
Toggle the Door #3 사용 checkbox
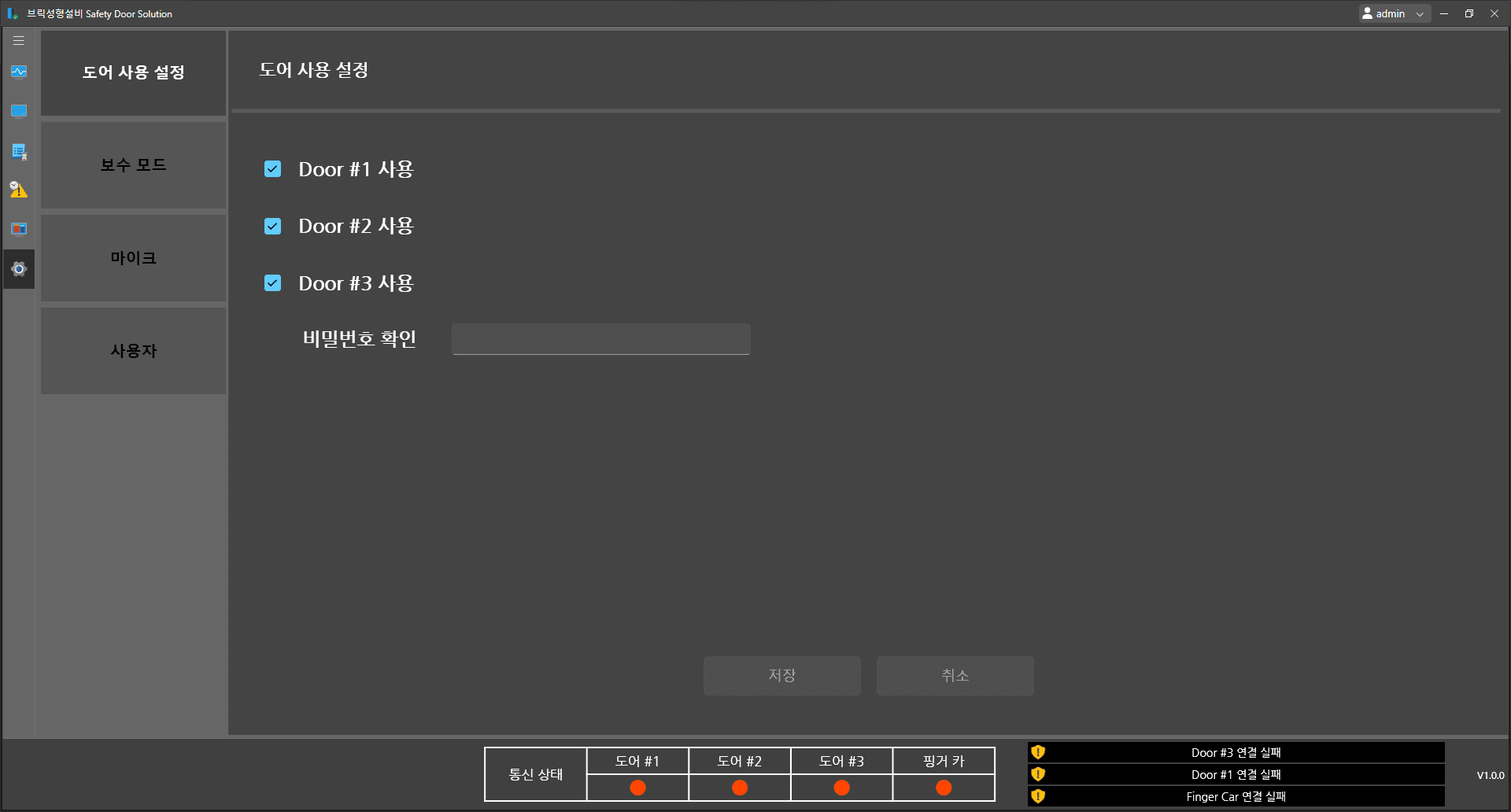pyautogui.click(x=272, y=282)
